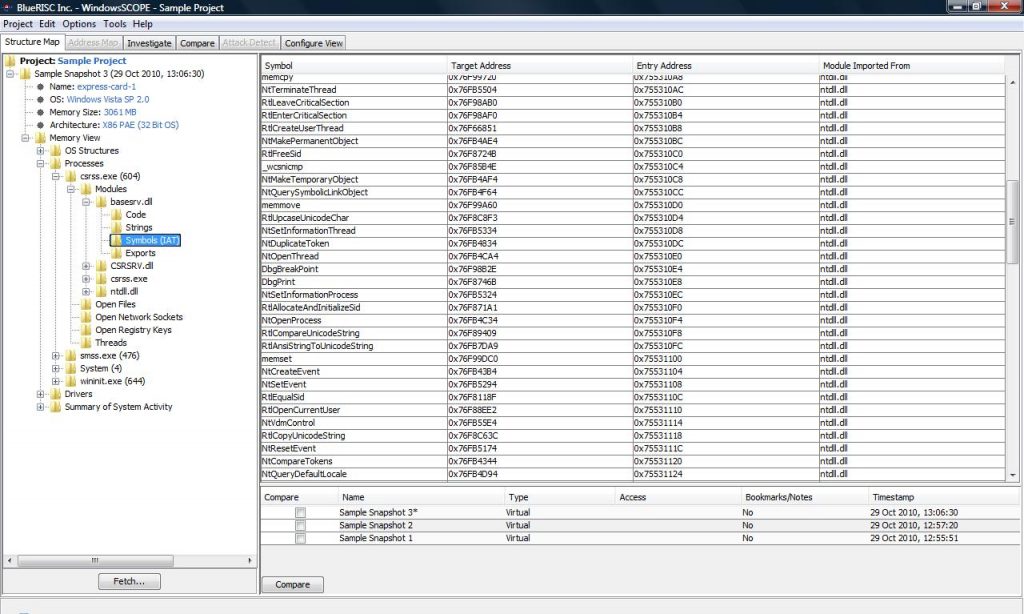Open the Options menu

79,24
